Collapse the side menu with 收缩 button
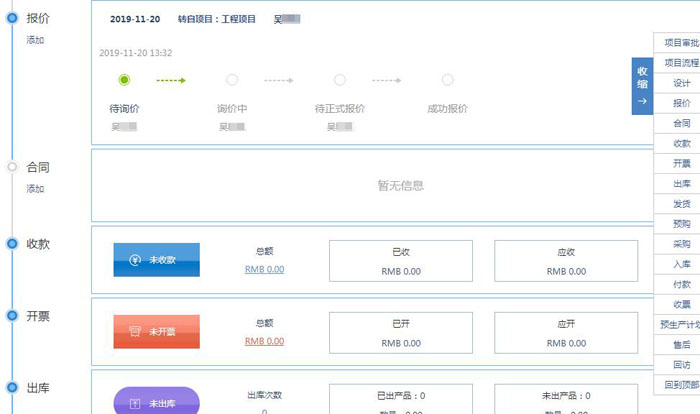This screenshot has width=700, height=414. coord(642,86)
